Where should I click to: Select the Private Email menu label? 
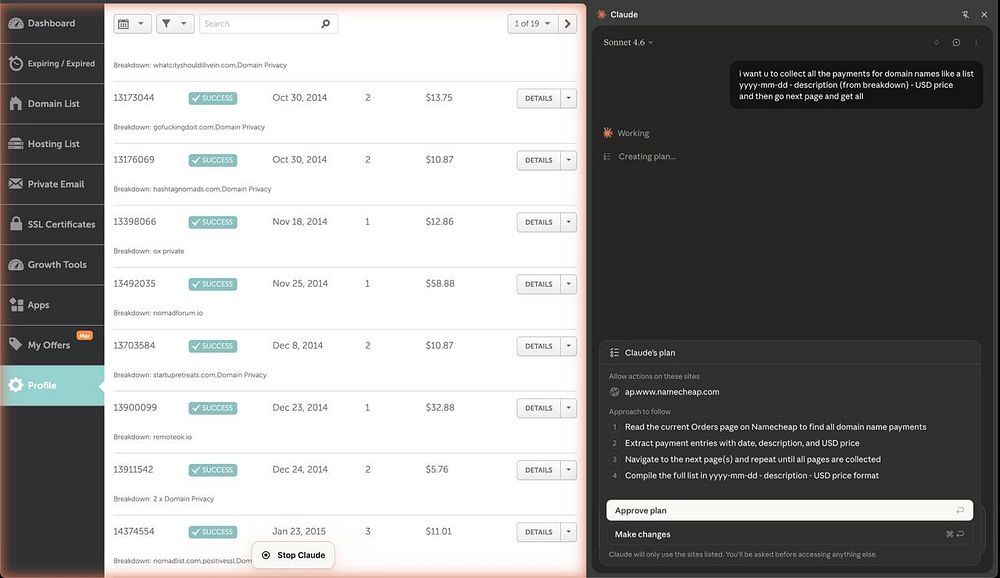pyautogui.click(x=56, y=184)
